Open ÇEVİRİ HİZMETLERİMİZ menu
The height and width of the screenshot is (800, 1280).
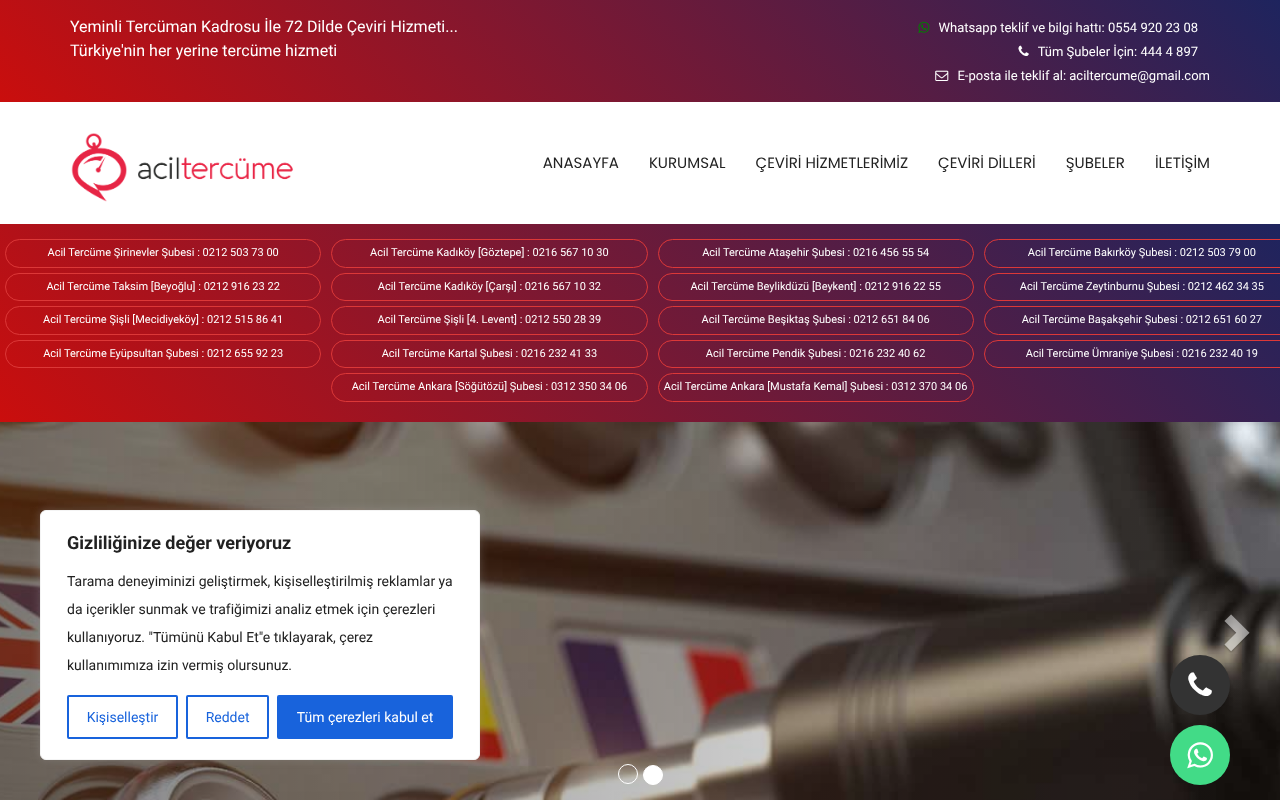pyautogui.click(x=832, y=163)
